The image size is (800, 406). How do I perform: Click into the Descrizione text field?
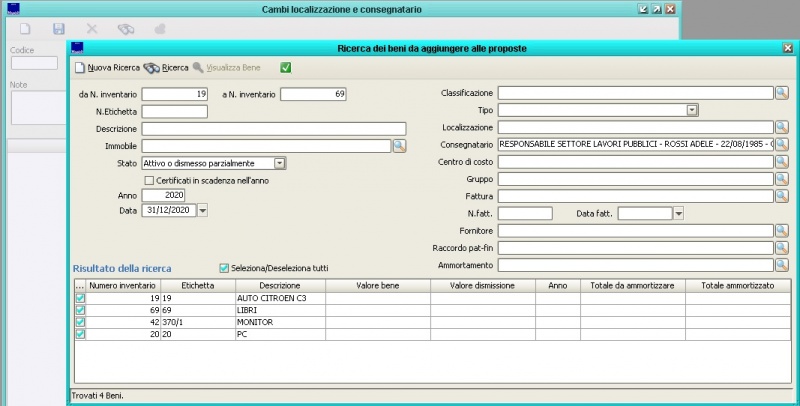click(273, 128)
